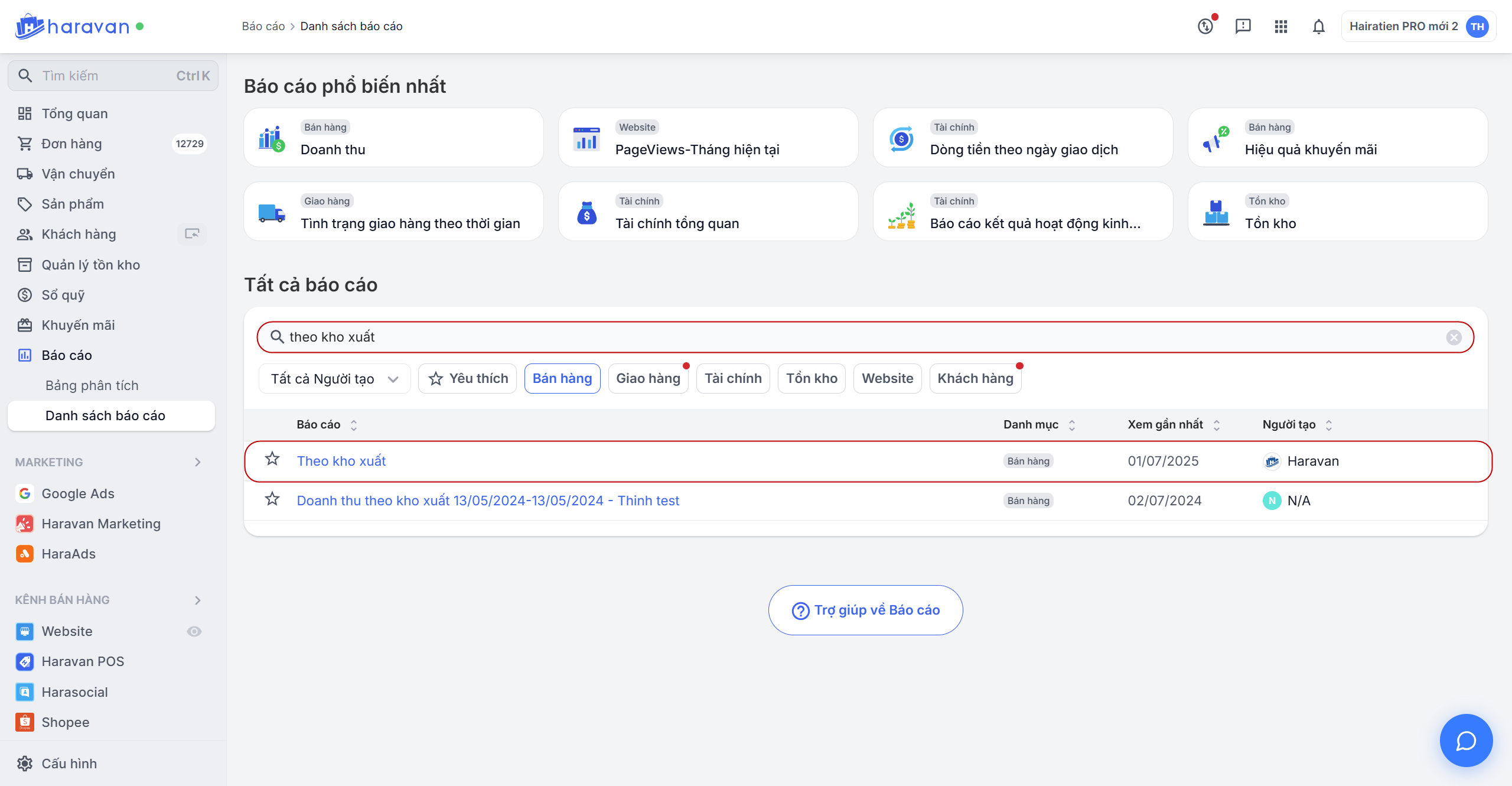Click the feedback message icon in header
The height and width of the screenshot is (786, 1512).
(1243, 27)
